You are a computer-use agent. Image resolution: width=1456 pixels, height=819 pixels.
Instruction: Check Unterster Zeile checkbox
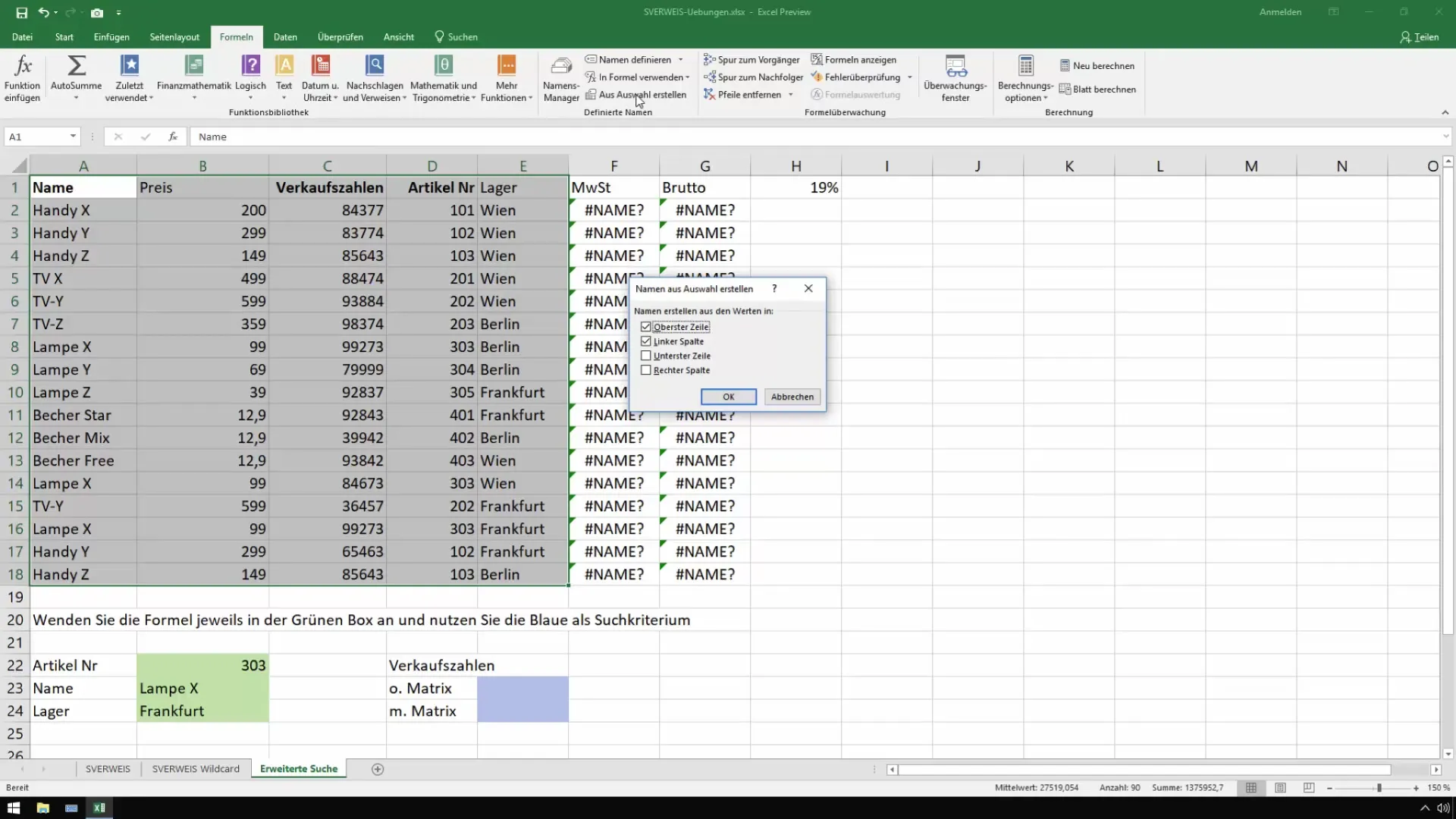click(x=646, y=356)
